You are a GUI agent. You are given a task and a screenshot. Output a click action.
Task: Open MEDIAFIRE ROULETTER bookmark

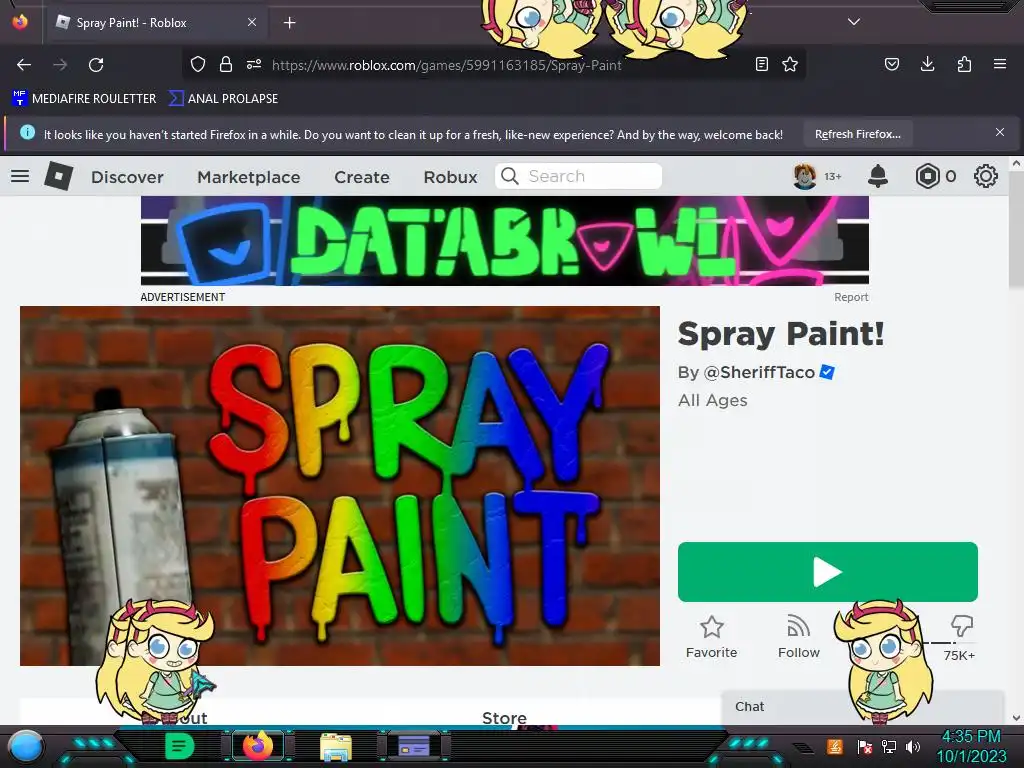coord(84,99)
